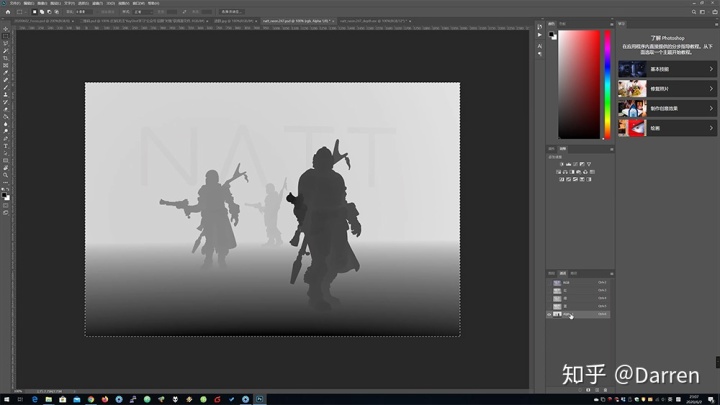Show the Blue channel visibility
This screenshot has height=405, width=720.
point(549,306)
